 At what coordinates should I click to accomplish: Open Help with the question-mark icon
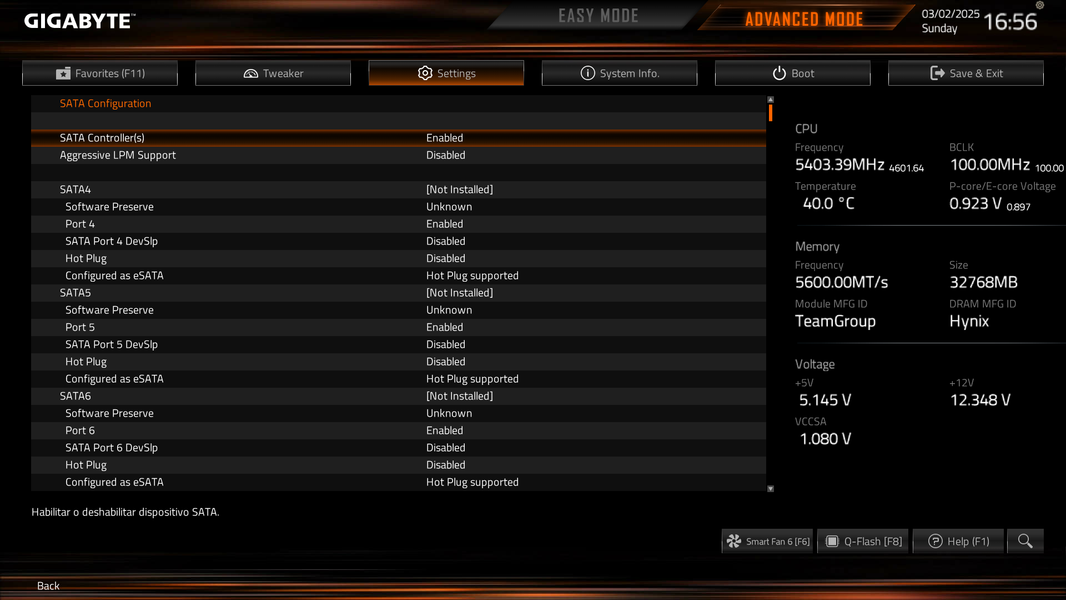pyautogui.click(x=958, y=541)
